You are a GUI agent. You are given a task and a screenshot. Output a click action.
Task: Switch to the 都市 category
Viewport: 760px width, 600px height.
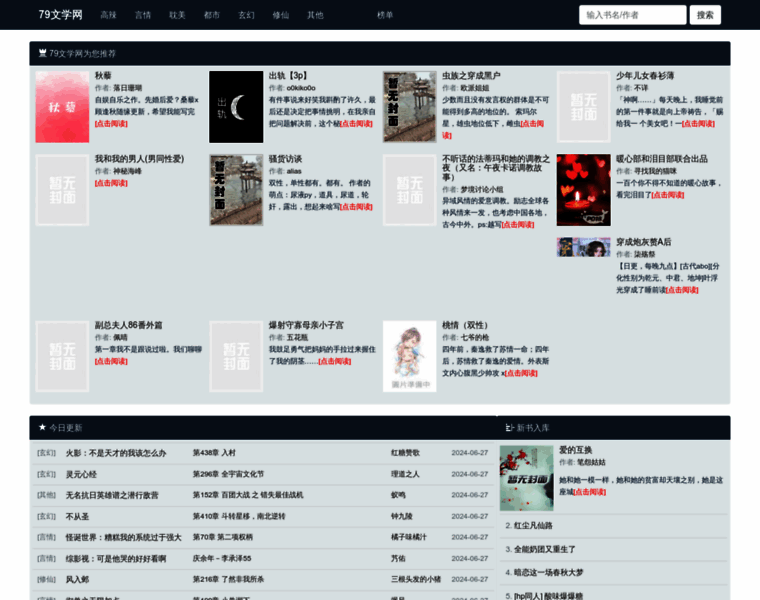(212, 15)
